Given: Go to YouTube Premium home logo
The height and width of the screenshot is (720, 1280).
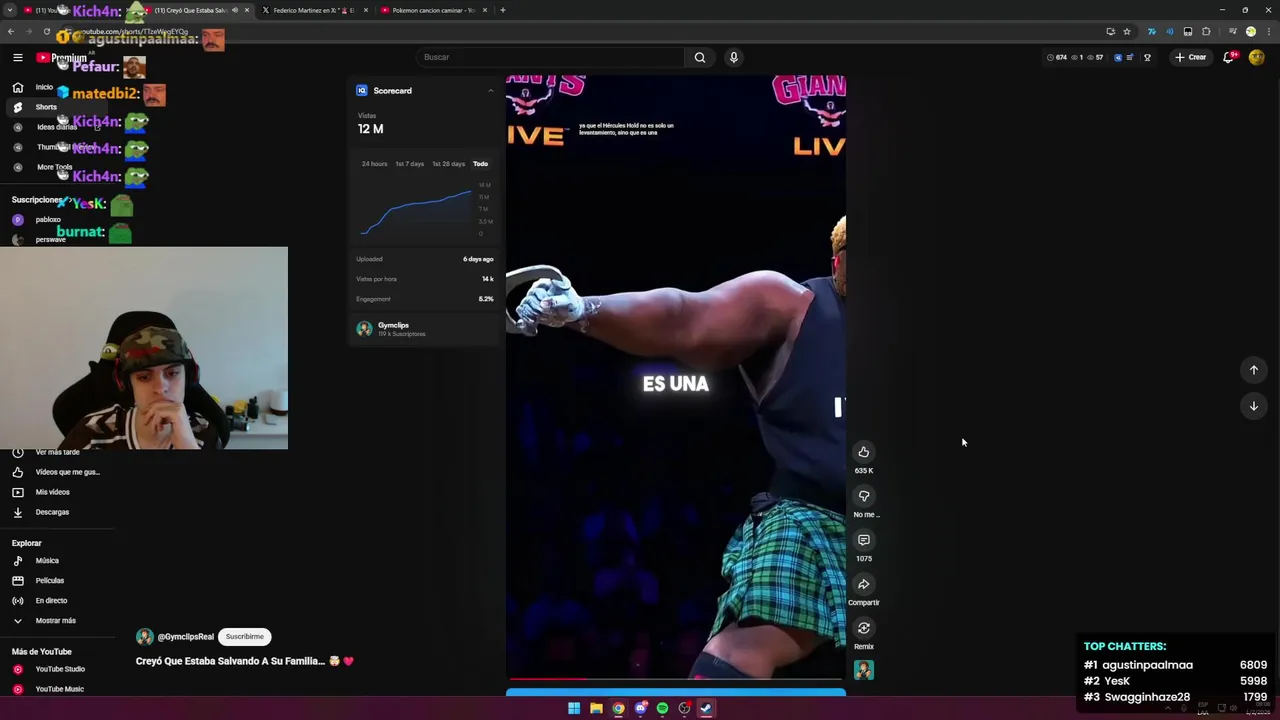Looking at the screenshot, I should pos(61,58).
